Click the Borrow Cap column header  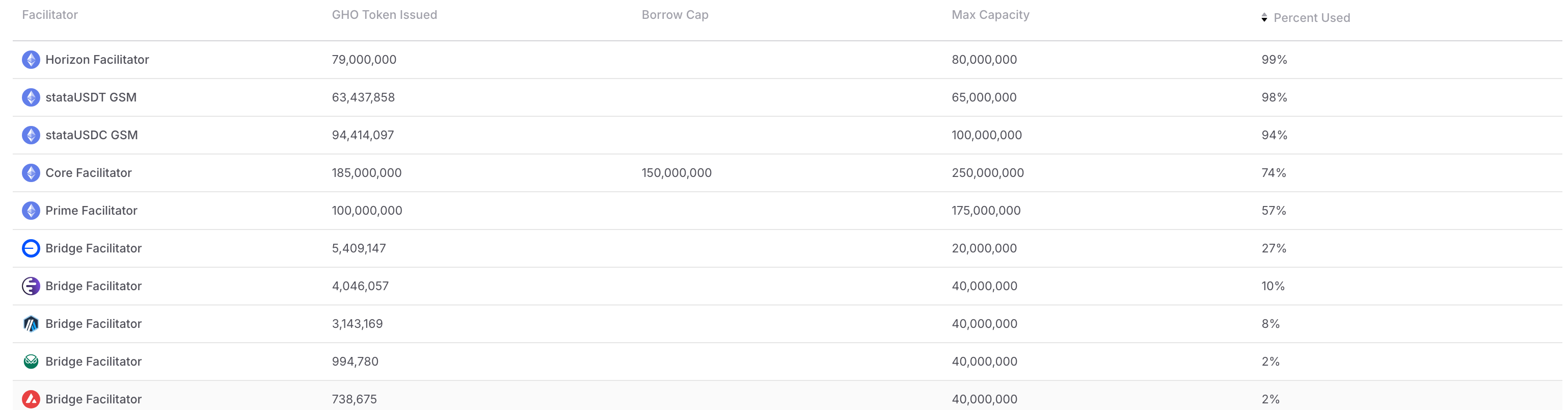[674, 15]
